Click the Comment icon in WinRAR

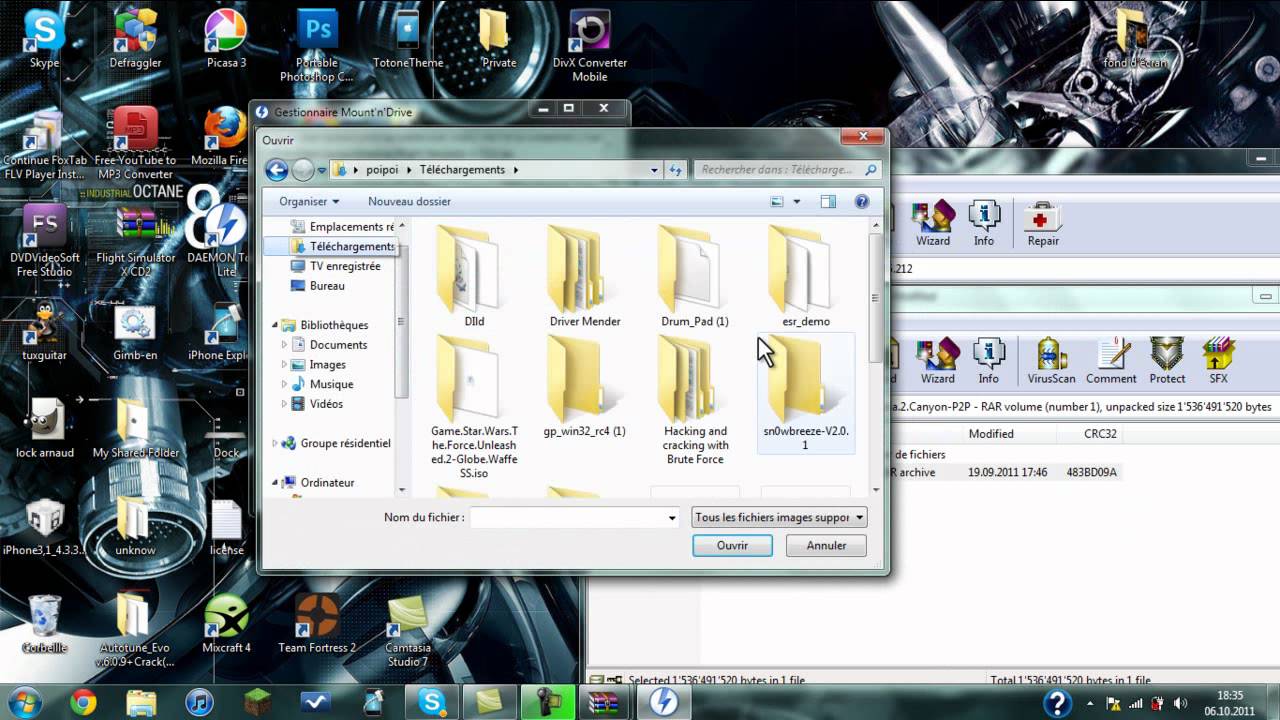(1111, 361)
